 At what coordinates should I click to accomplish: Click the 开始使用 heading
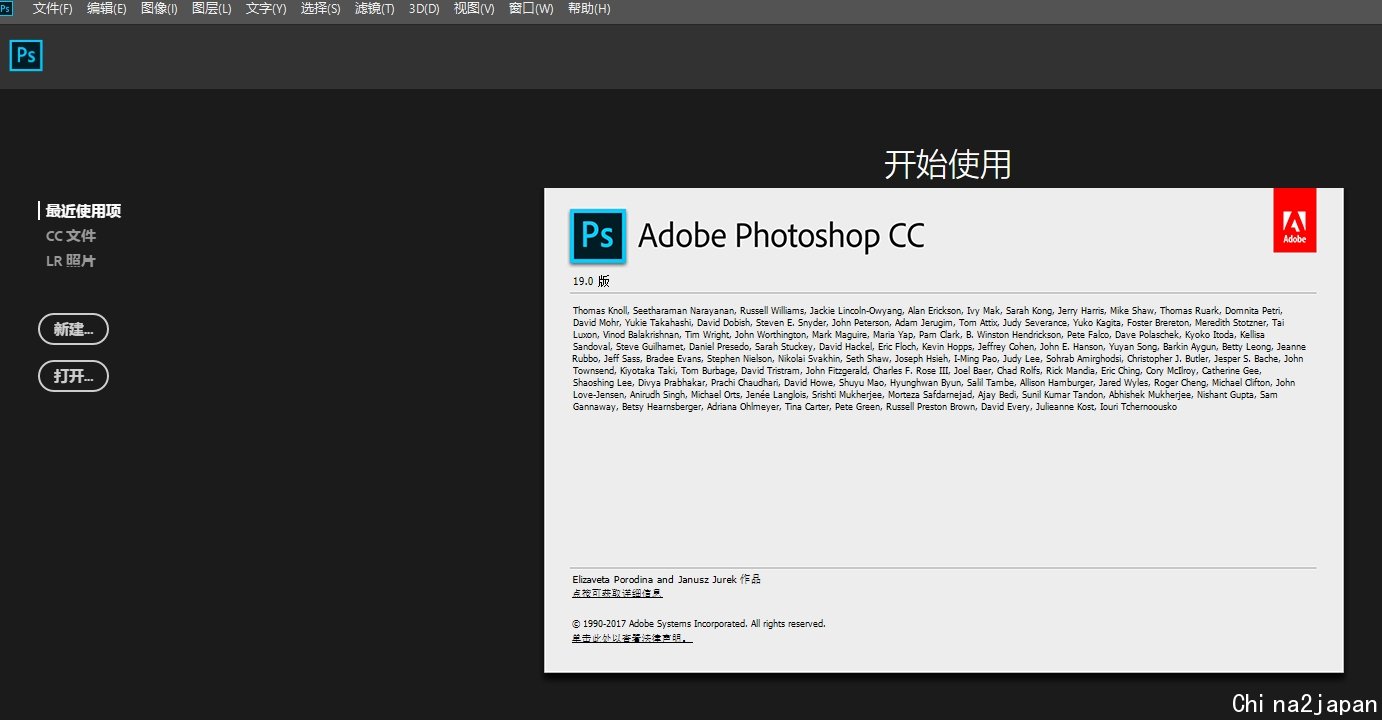[947, 164]
